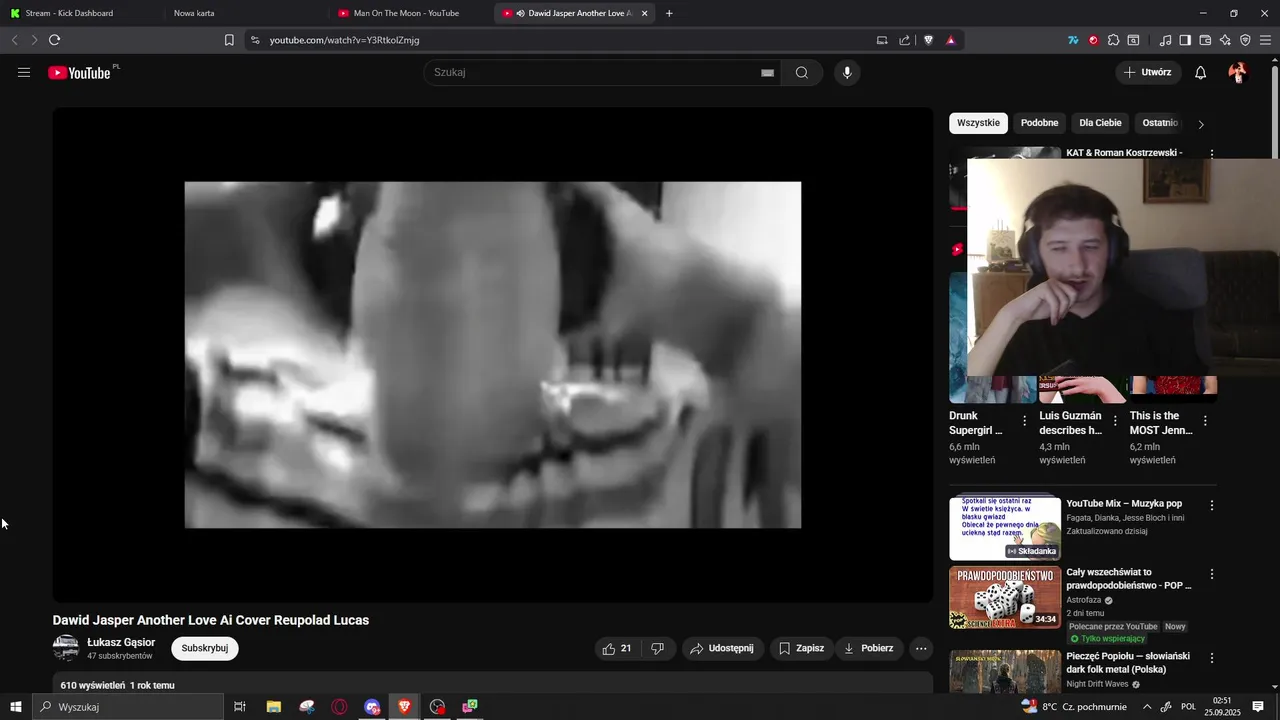Open the Brave playlist music note icon
Screen dimensions: 1280x720
(1165, 40)
